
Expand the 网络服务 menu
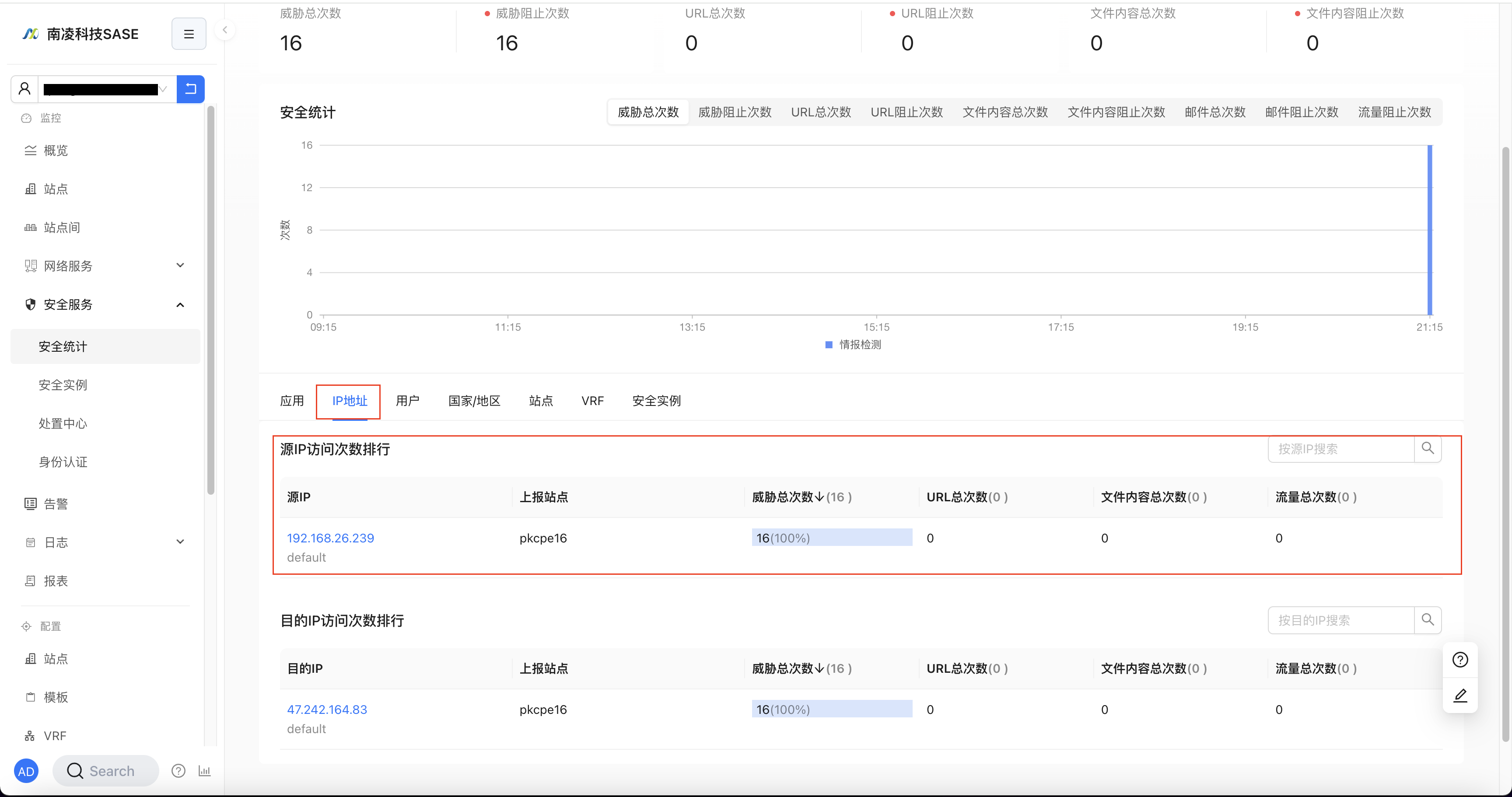click(105, 266)
